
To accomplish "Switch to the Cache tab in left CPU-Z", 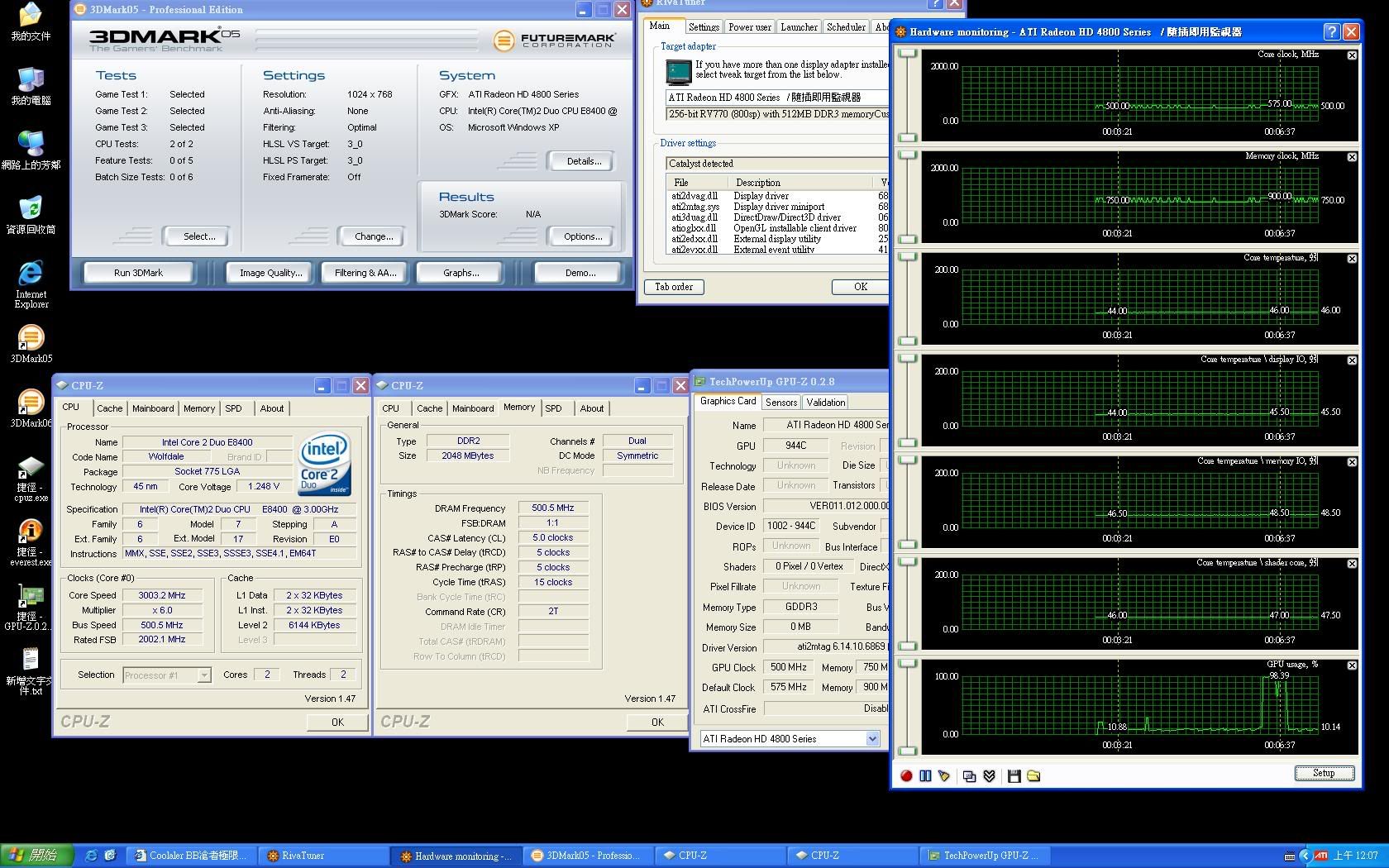I will point(109,408).
